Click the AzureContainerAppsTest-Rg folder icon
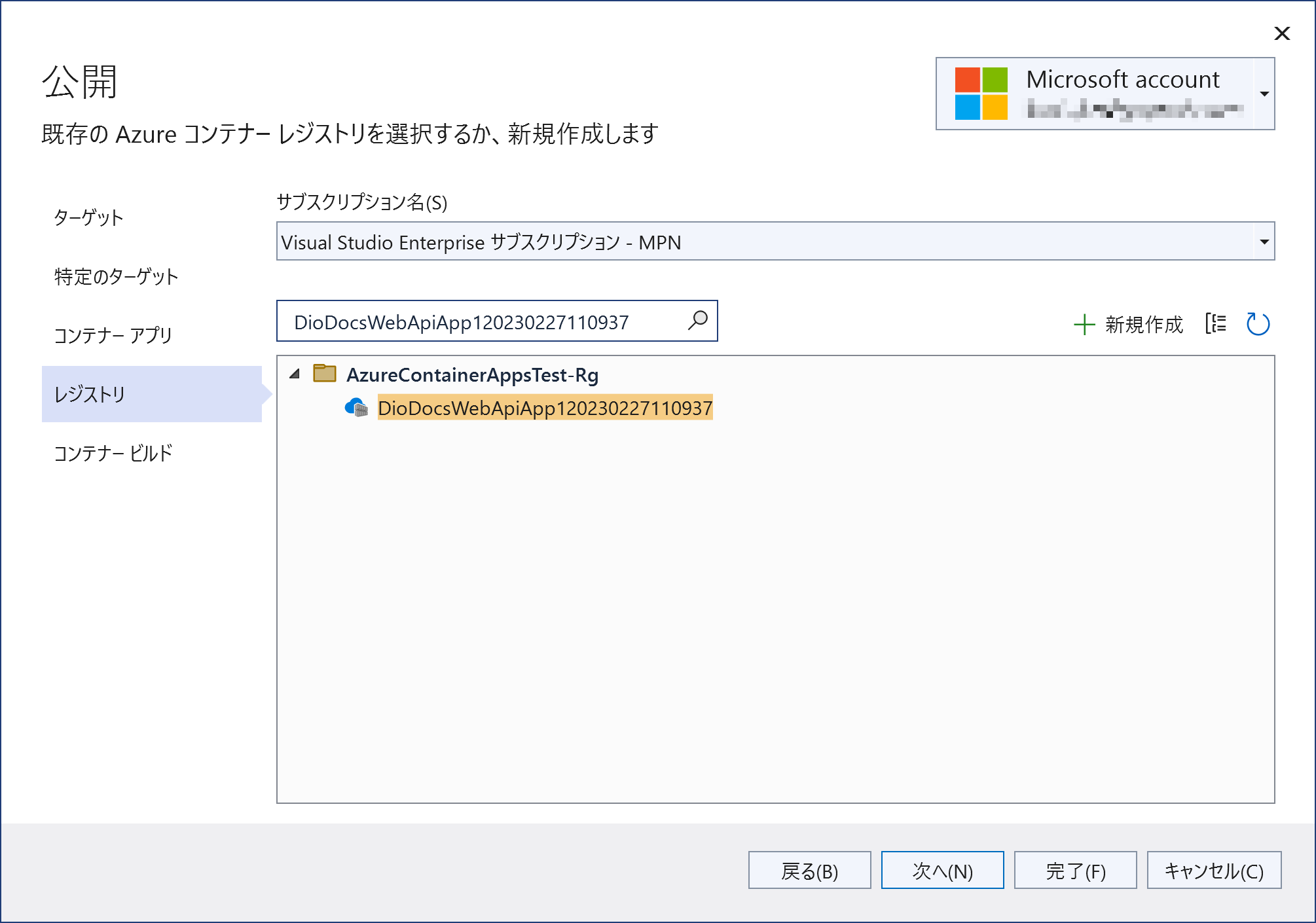1316x923 pixels. [325, 373]
